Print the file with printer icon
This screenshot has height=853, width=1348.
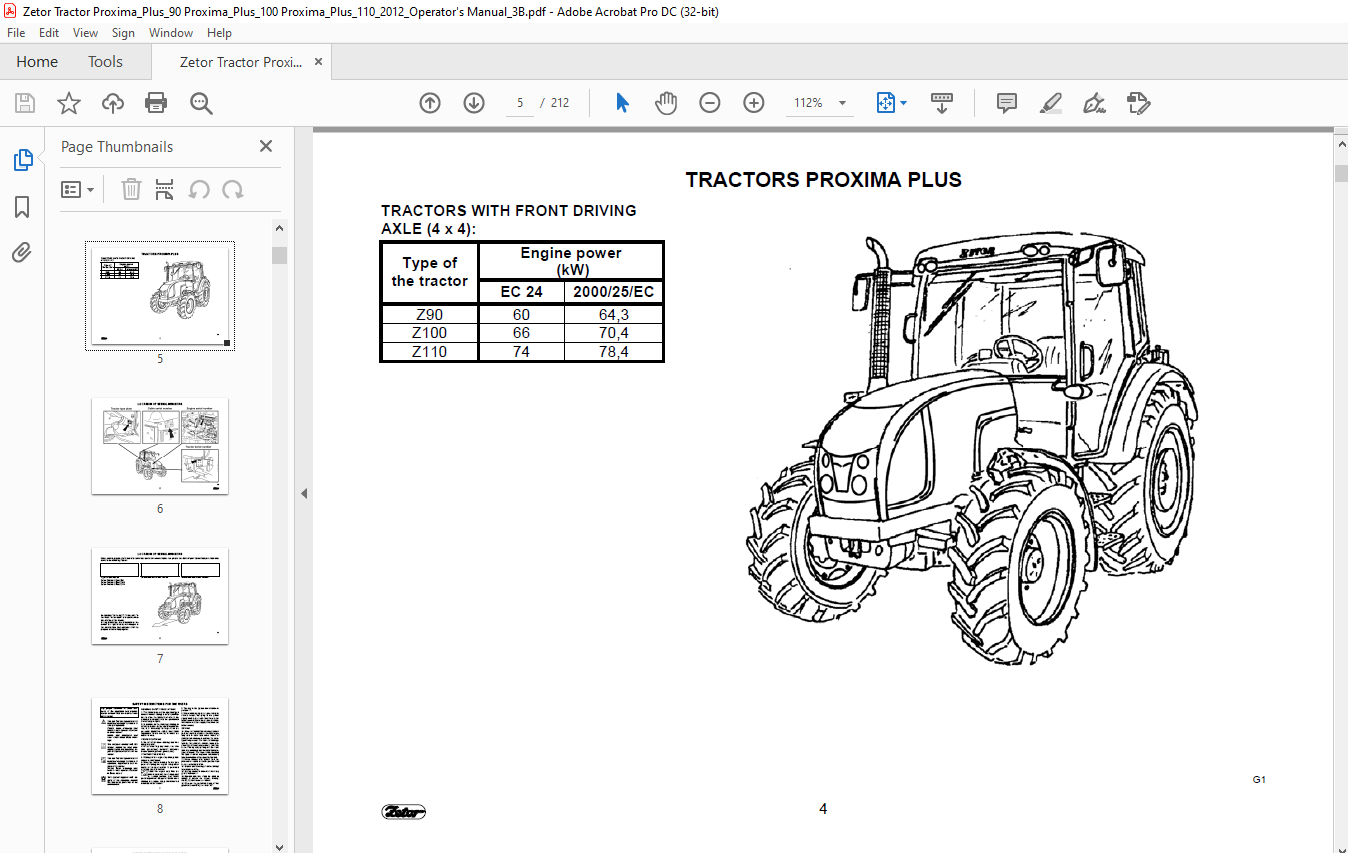point(156,103)
